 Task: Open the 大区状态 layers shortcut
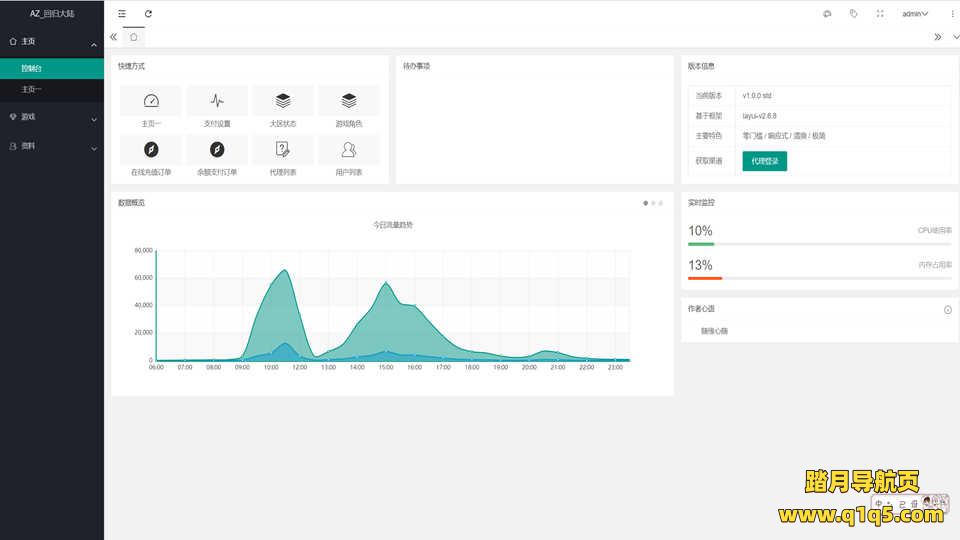click(283, 100)
